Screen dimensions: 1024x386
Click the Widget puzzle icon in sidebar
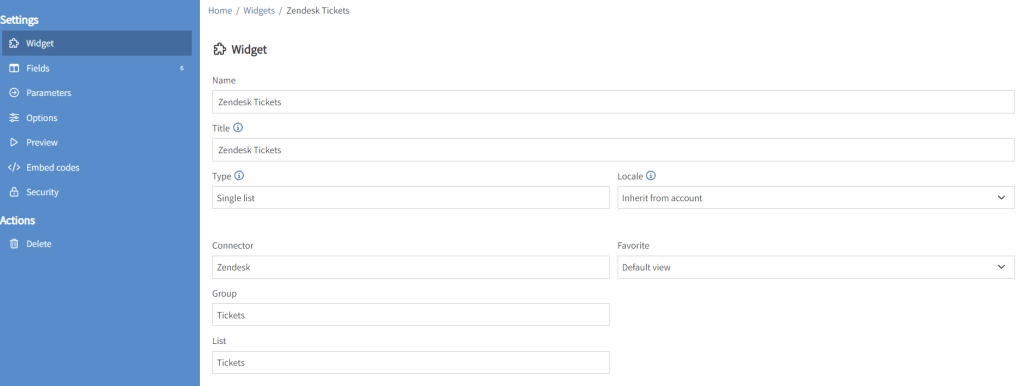click(14, 44)
